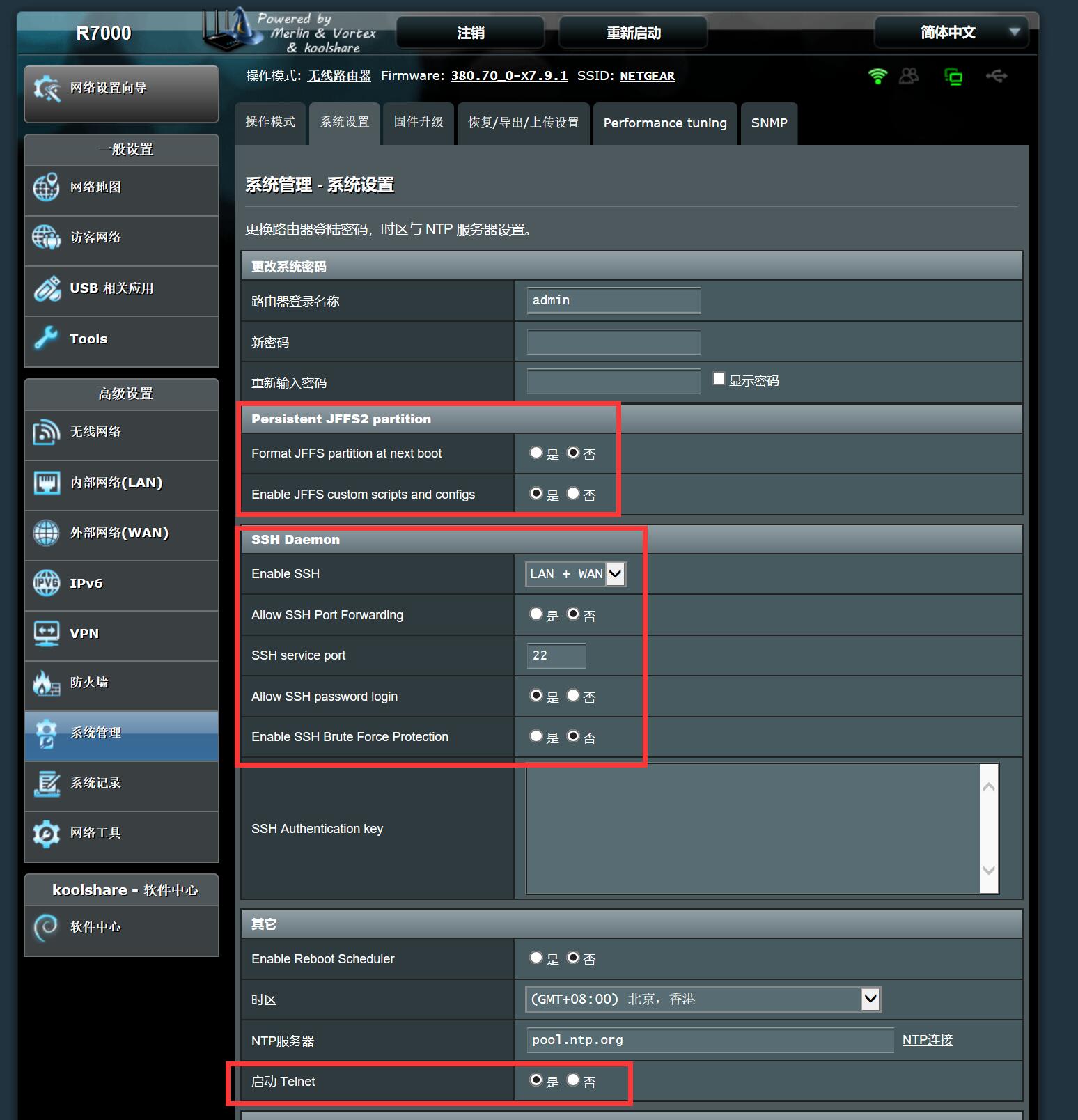Open the network setup wizard icon

pyautogui.click(x=47, y=88)
